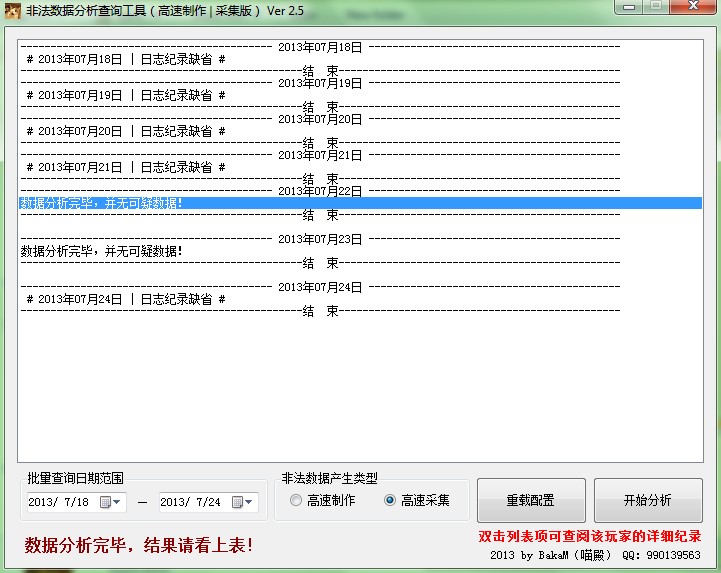This screenshot has width=721, height=573.
Task: Click the 2013年07月22日 date header line
Action: coord(320,191)
